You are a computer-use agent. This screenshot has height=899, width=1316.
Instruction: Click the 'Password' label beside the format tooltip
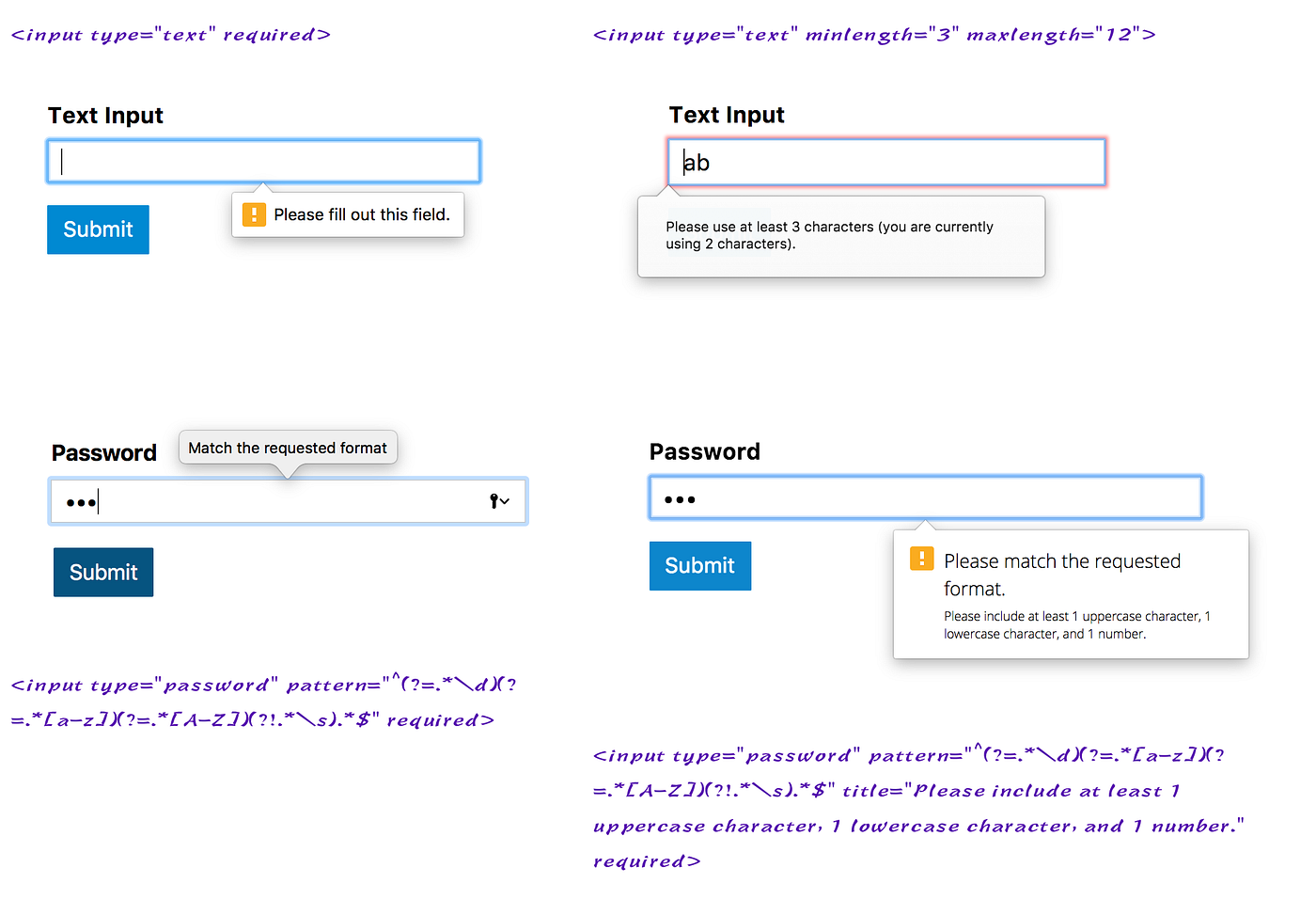click(104, 453)
